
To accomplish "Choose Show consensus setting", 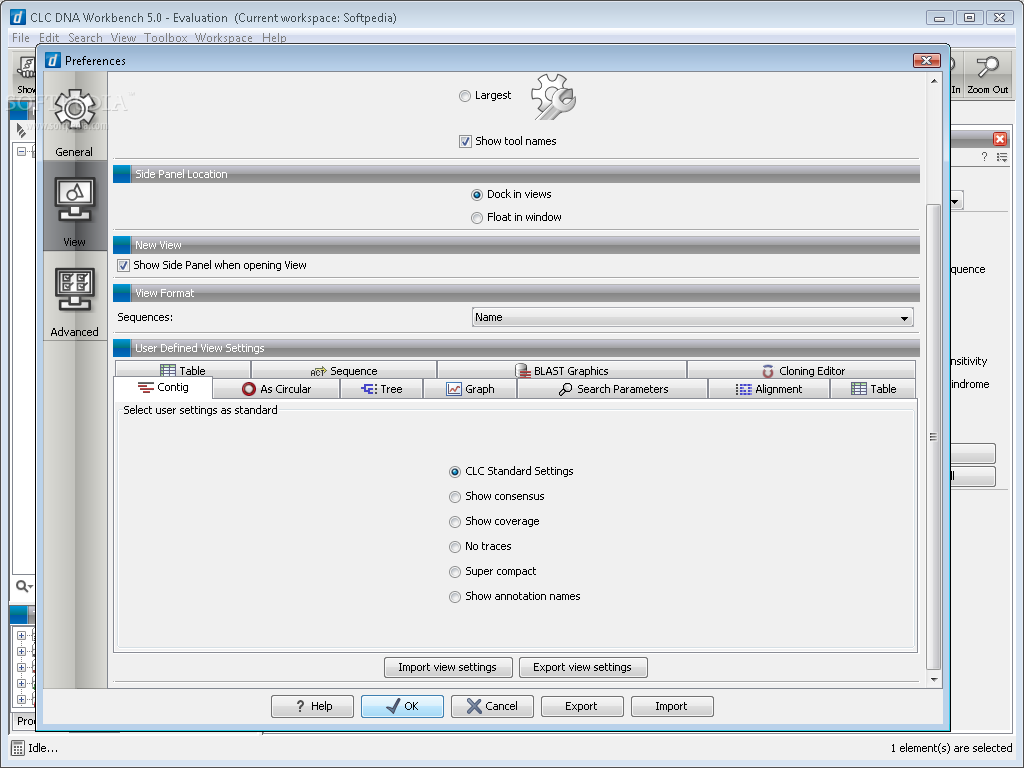I will (455, 497).
